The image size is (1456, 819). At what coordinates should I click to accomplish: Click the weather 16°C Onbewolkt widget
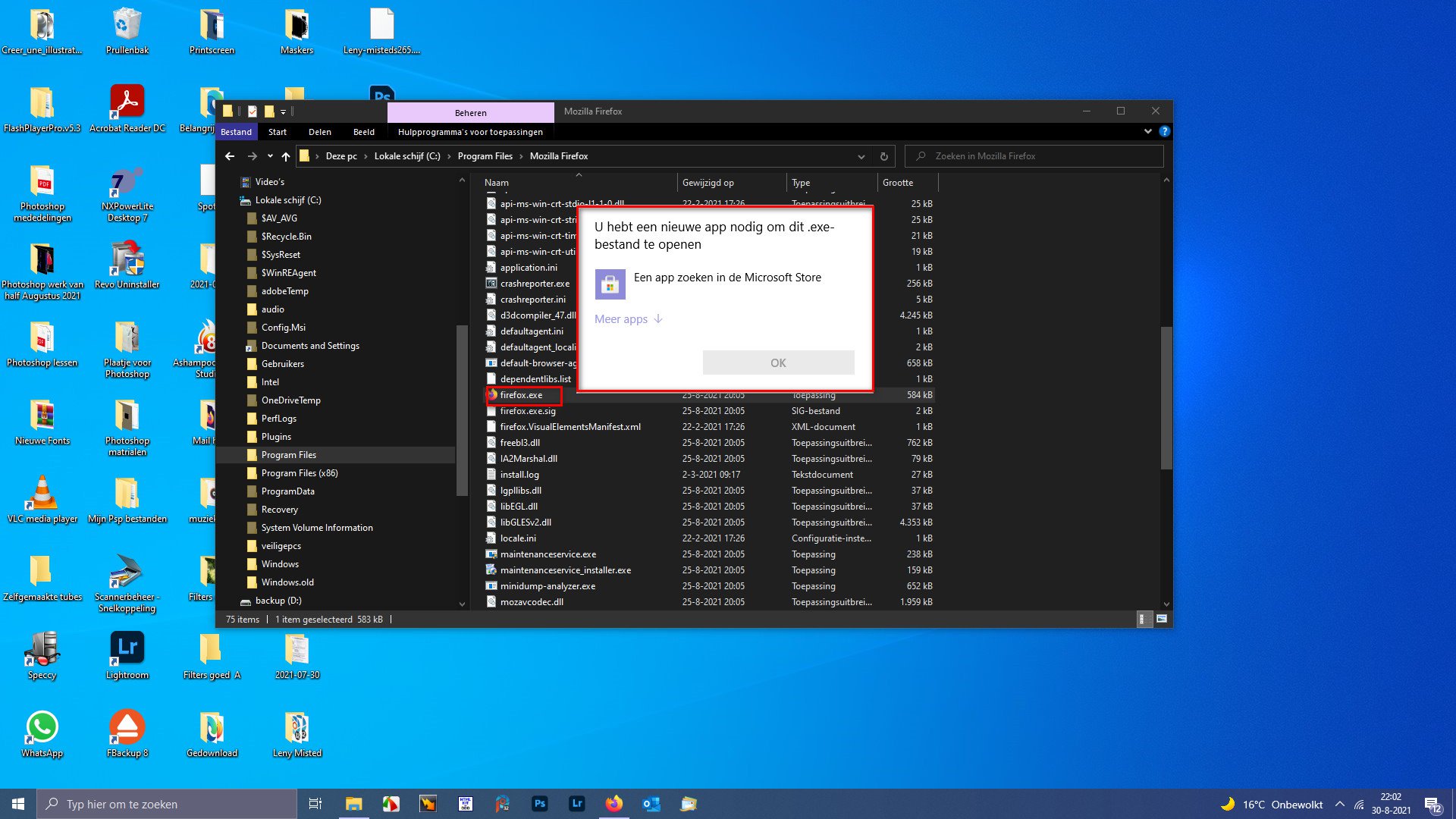(1272, 804)
